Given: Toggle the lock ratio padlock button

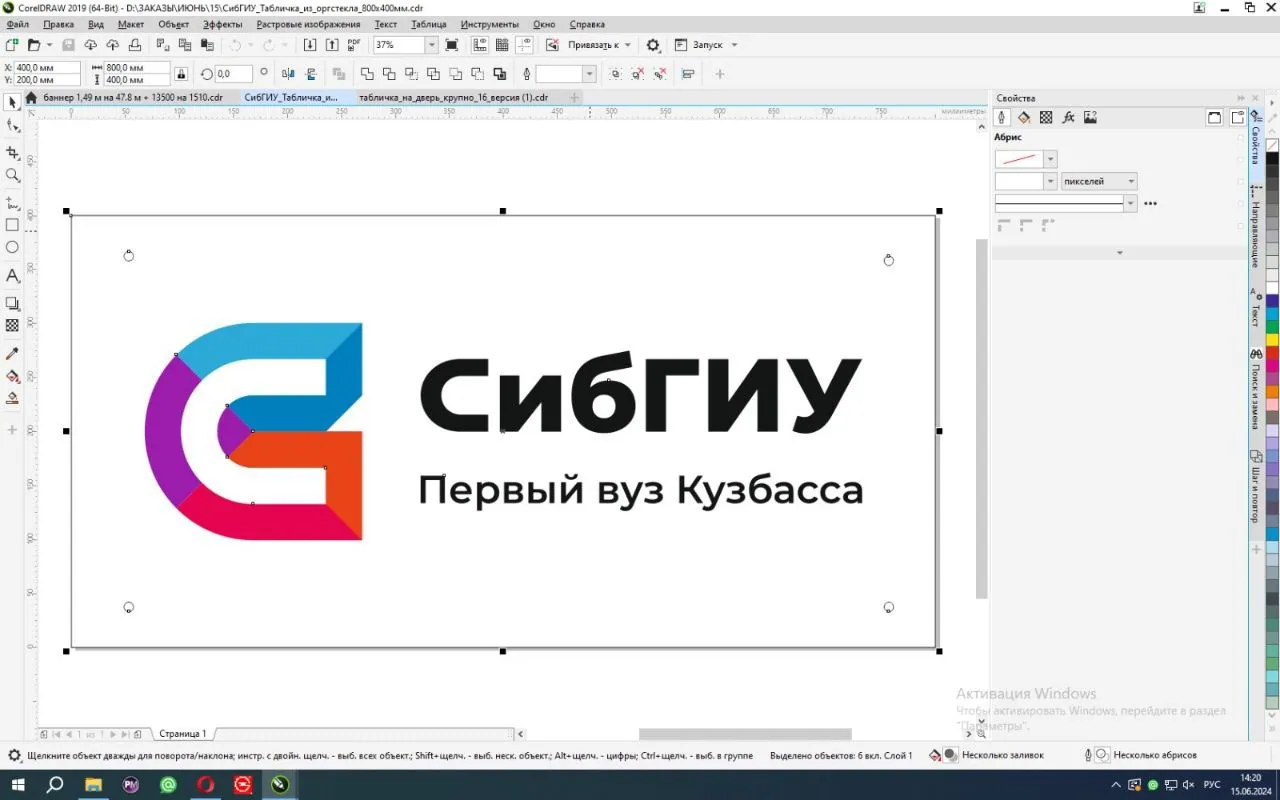Looking at the screenshot, I should tap(181, 74).
